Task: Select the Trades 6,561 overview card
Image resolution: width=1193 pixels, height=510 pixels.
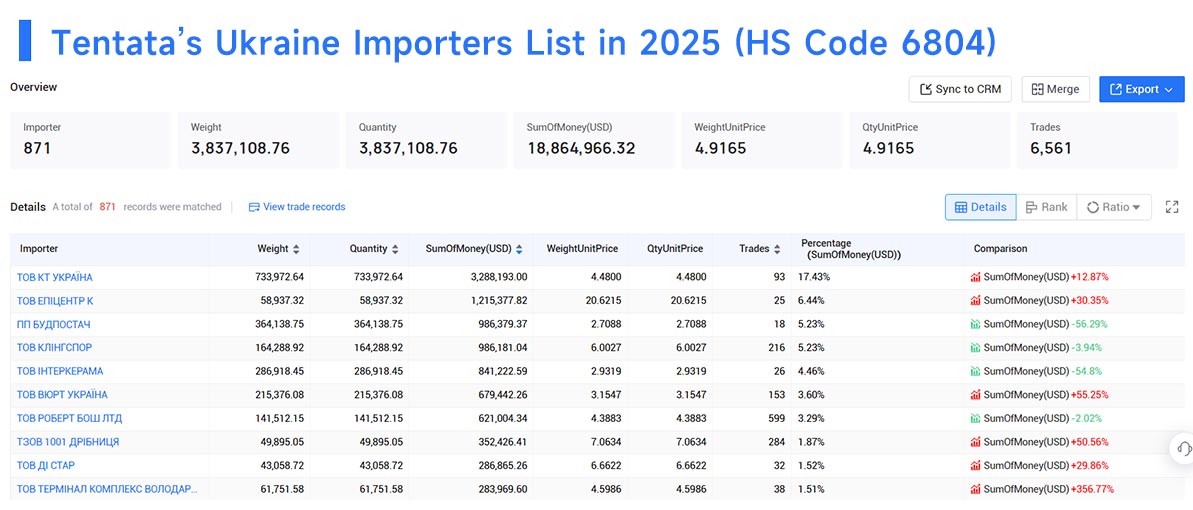Action: [1097, 140]
